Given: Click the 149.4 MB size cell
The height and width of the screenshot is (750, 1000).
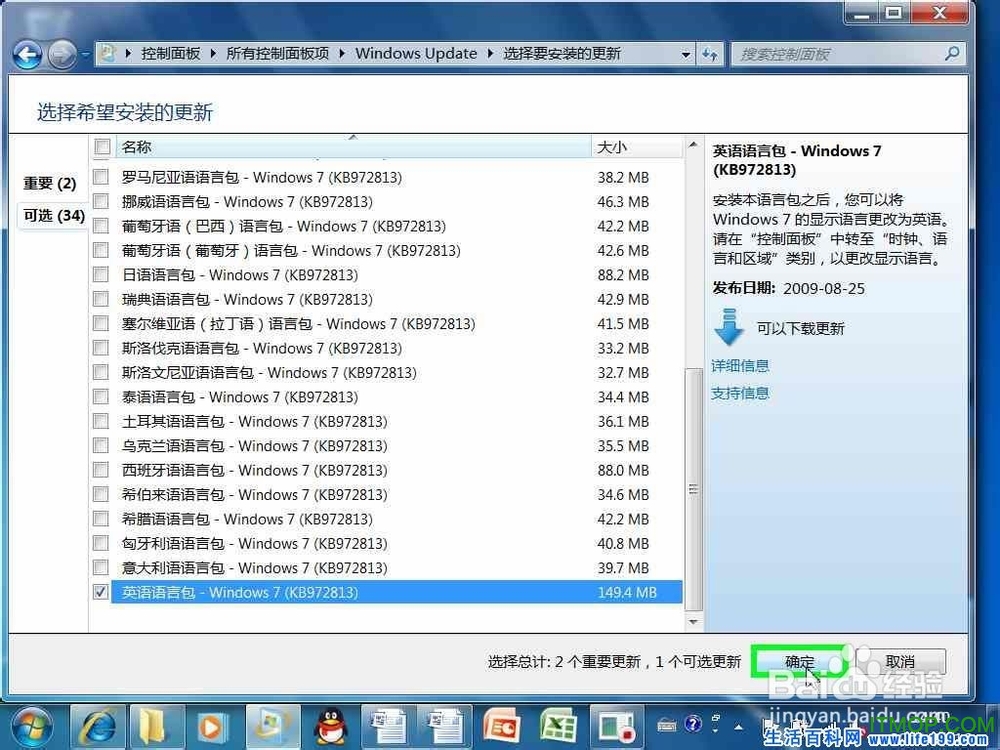Looking at the screenshot, I should click(627, 592).
